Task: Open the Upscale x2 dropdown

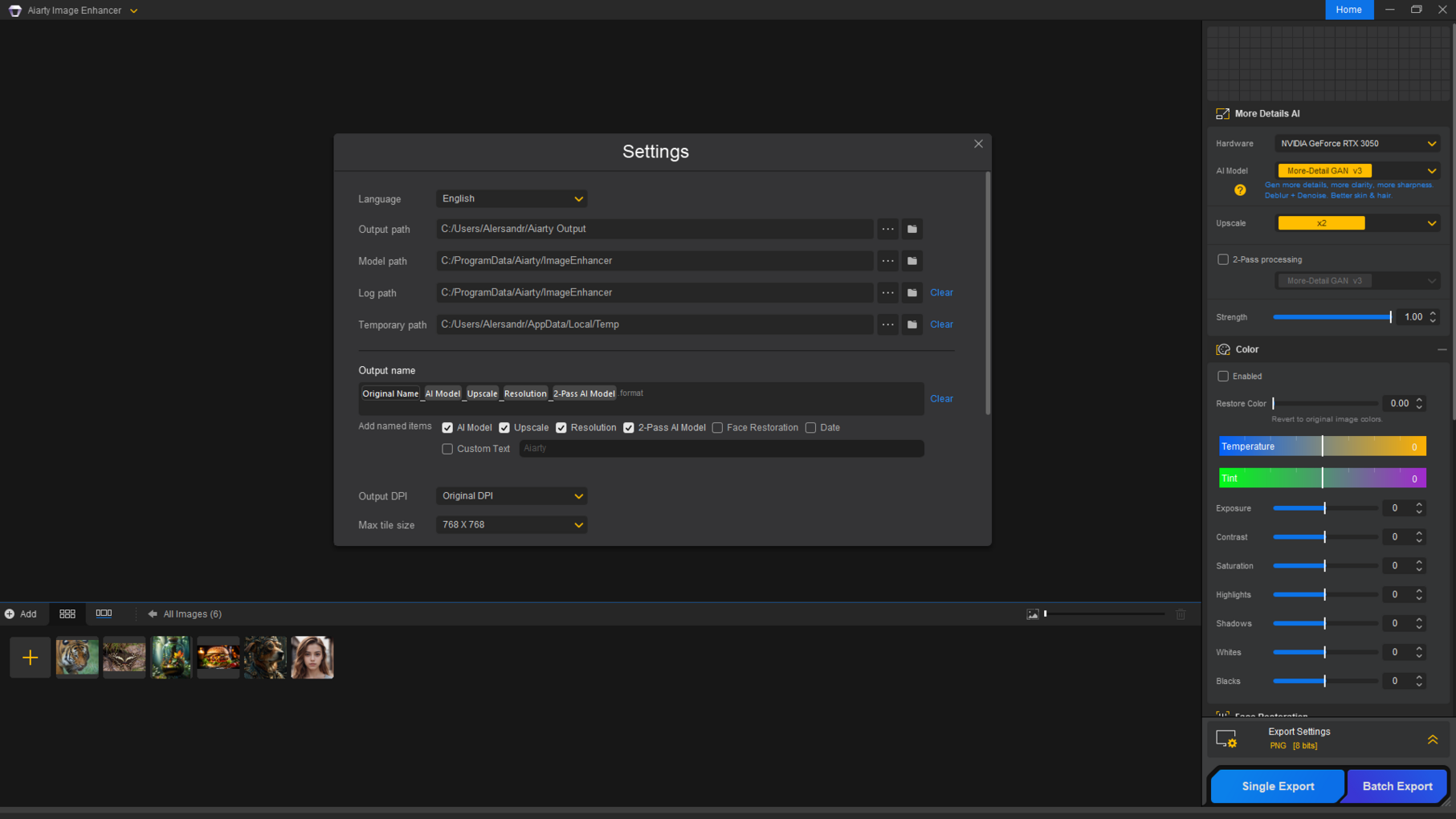Action: pyautogui.click(x=1357, y=223)
